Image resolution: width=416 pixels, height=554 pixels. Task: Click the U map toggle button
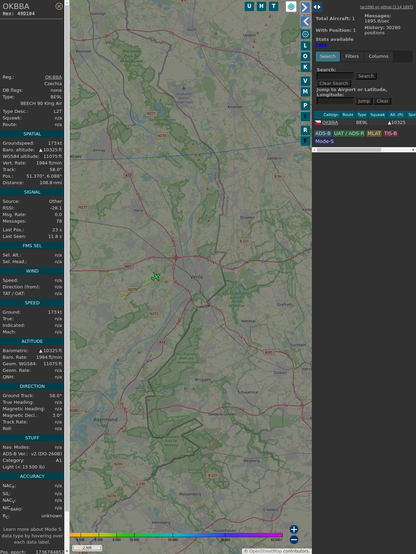pyautogui.click(x=249, y=6)
